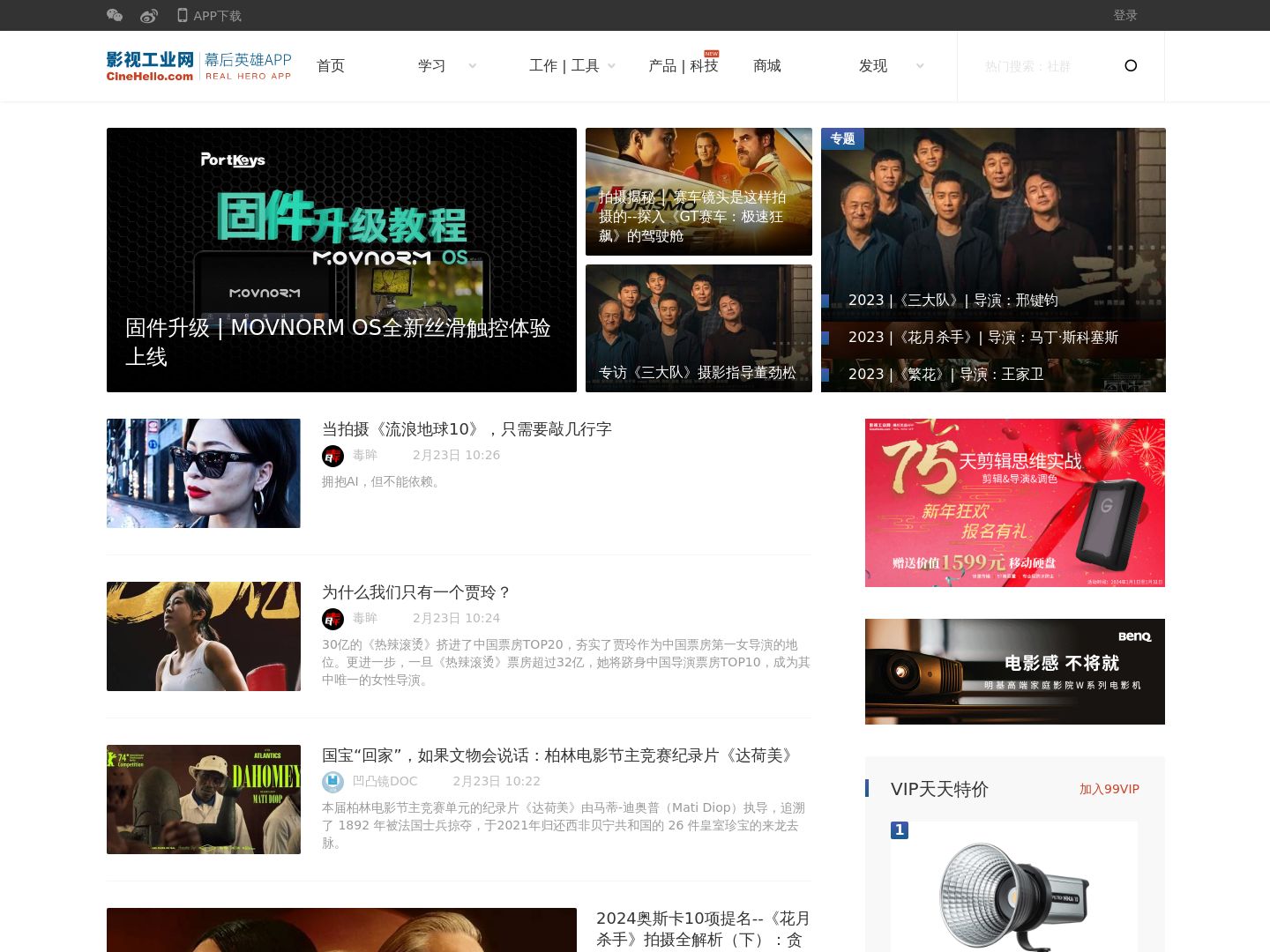Tap the phone icon beside APP下载
This screenshot has height=952, width=1270.
pyautogui.click(x=183, y=15)
